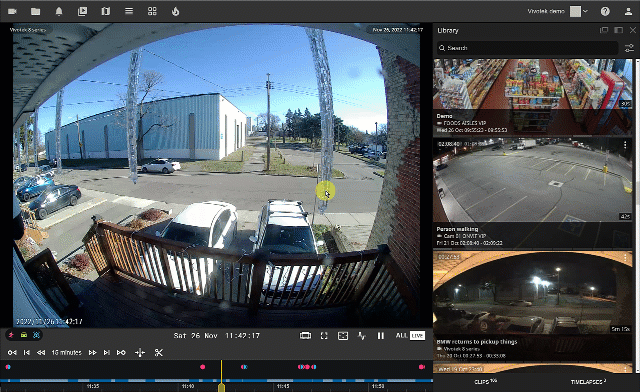Open the Person walking clip thumbnail

(x=532, y=193)
